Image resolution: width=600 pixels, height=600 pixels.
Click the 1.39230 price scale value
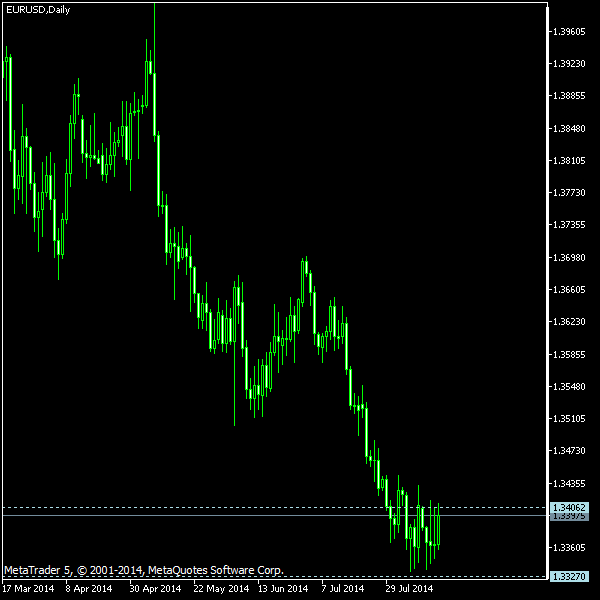click(569, 64)
